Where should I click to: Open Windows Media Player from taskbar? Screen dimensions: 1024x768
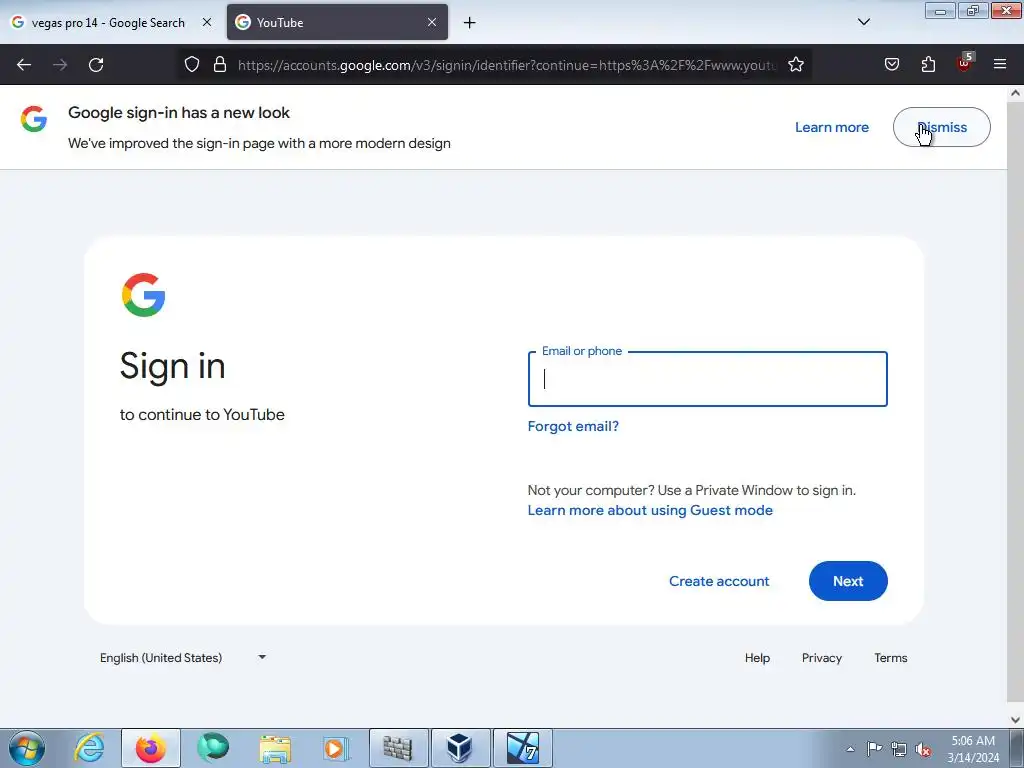[x=336, y=748]
